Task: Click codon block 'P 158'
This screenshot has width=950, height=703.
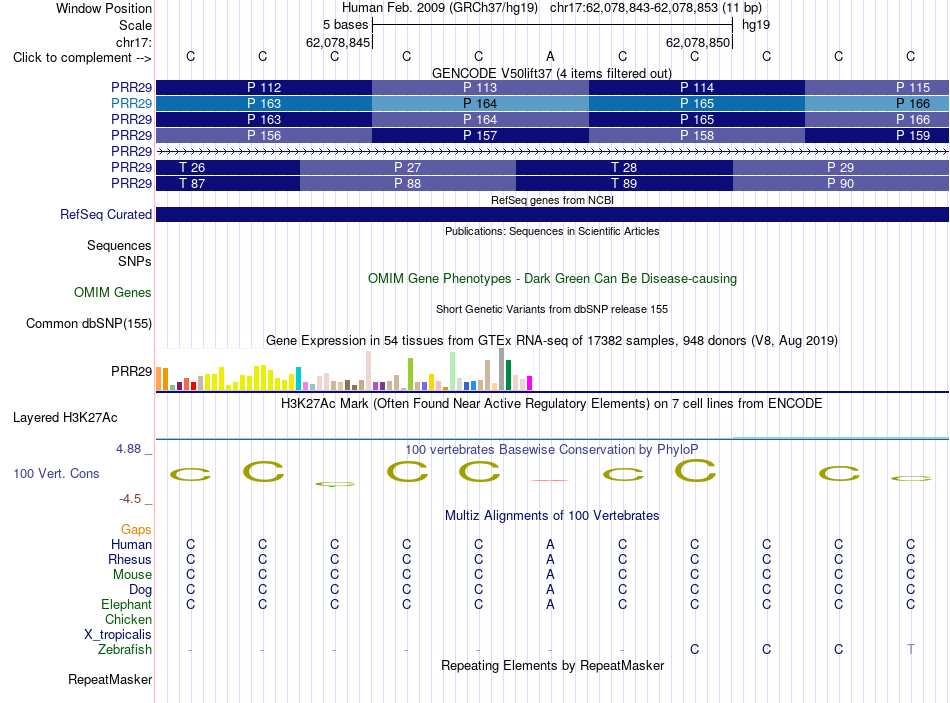Action: click(x=697, y=136)
